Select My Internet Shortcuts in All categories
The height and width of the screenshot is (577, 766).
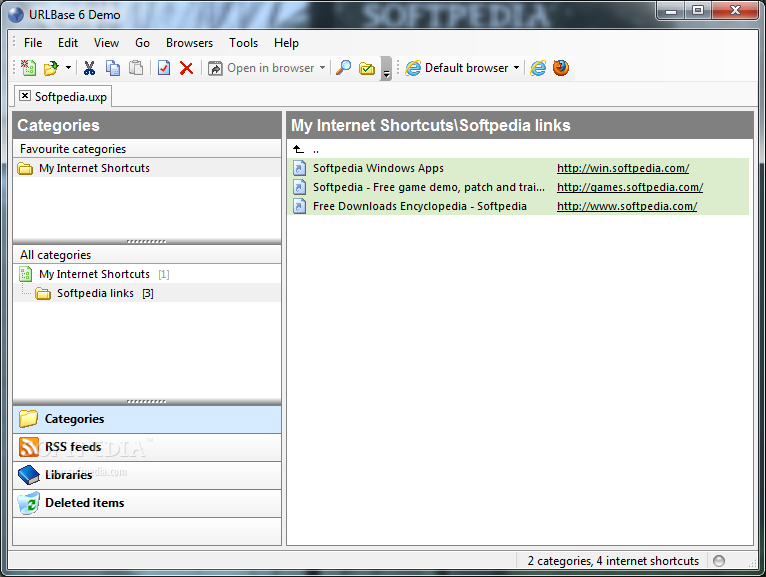[x=147, y=274]
